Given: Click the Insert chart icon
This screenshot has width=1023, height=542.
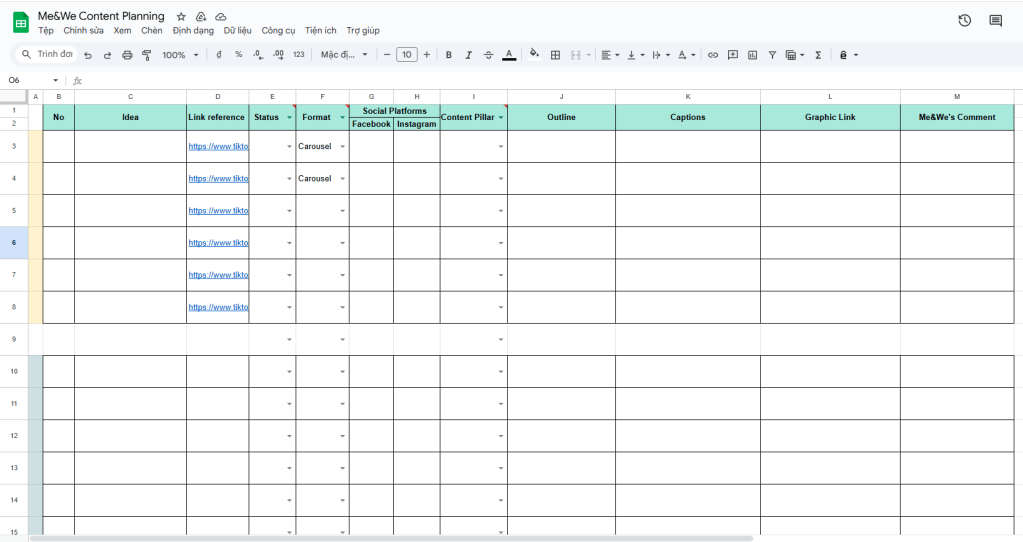Looking at the screenshot, I should [752, 55].
